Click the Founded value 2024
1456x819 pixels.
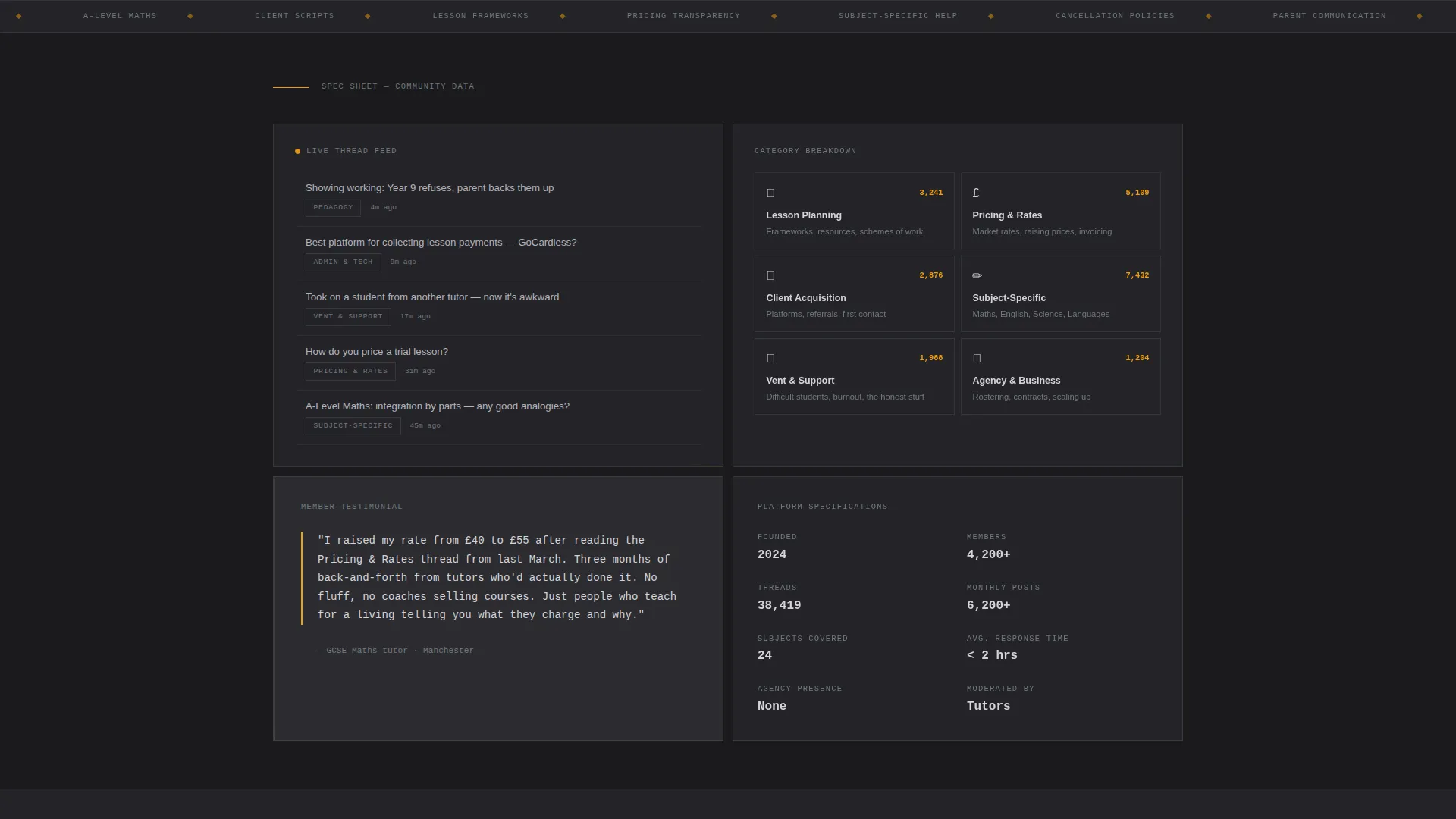pyautogui.click(x=772, y=555)
